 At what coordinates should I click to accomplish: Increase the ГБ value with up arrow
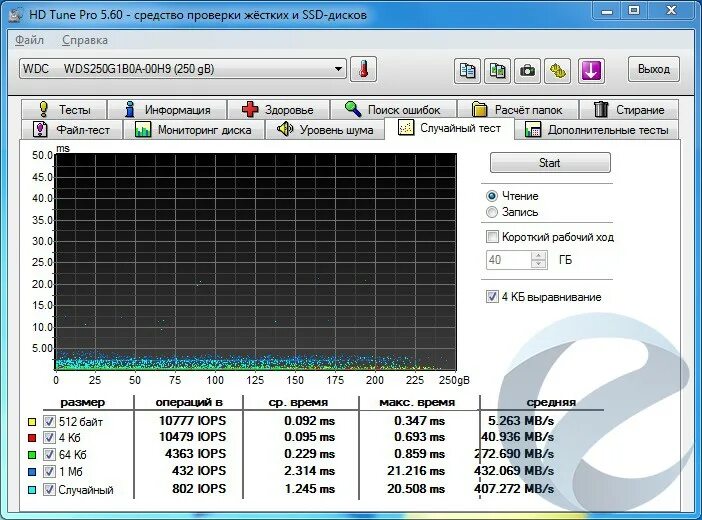click(x=539, y=256)
